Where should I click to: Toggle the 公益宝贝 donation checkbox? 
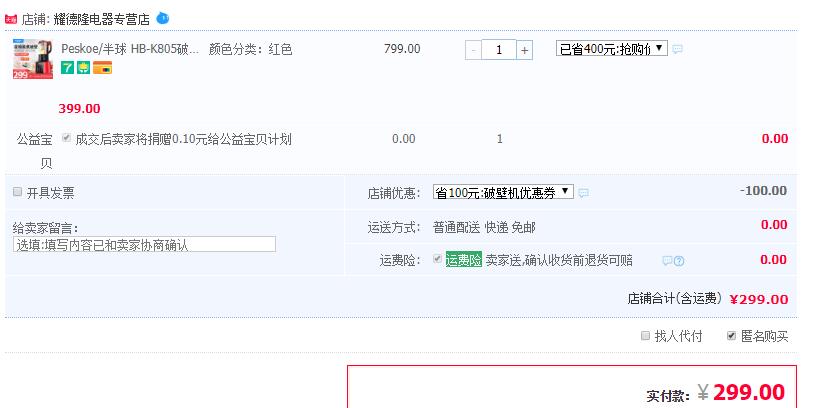coord(66,138)
